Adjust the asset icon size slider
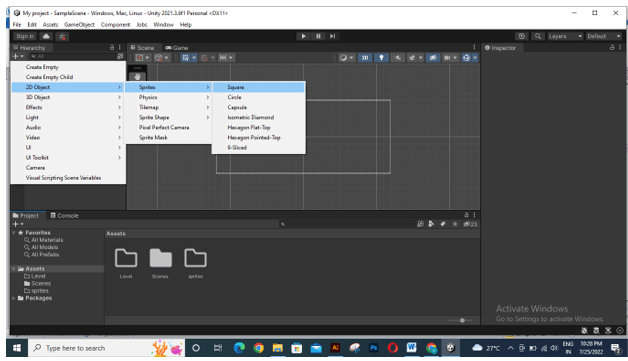 (462, 320)
